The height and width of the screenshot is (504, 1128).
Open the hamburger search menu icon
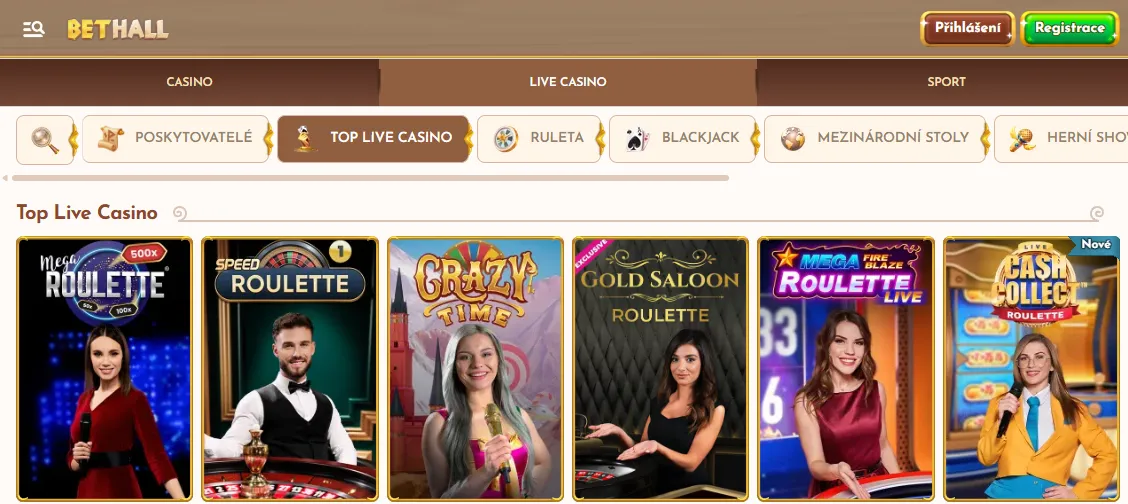tap(34, 29)
